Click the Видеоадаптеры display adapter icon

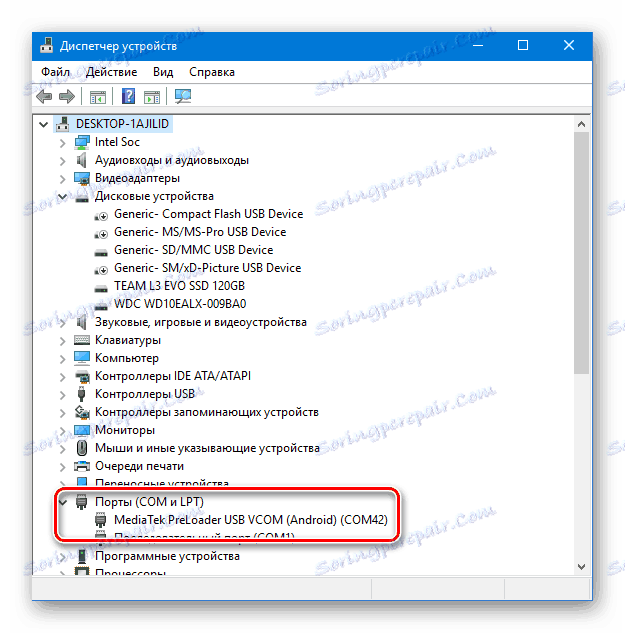(82, 178)
